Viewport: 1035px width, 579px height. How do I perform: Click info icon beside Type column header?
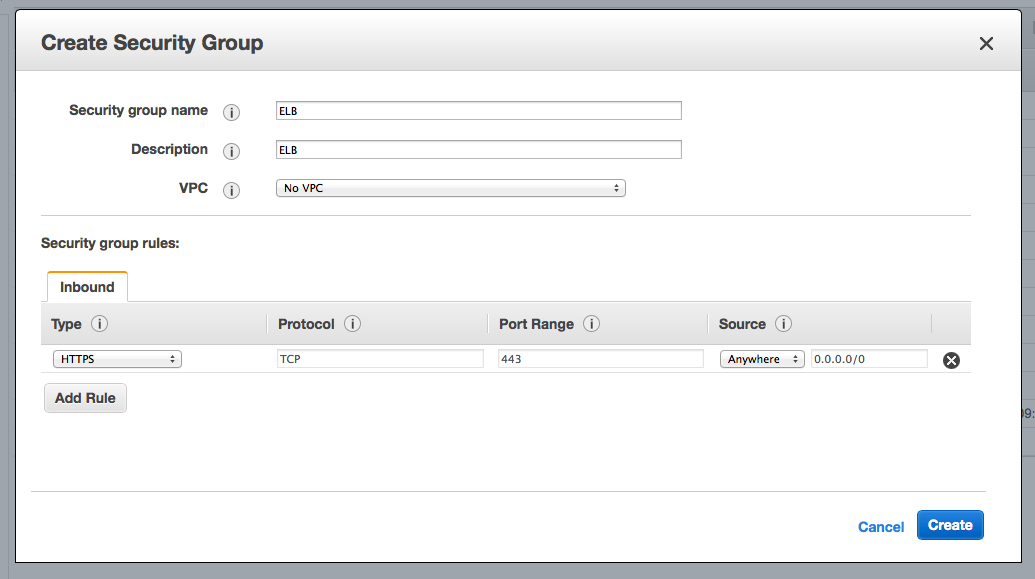99,324
